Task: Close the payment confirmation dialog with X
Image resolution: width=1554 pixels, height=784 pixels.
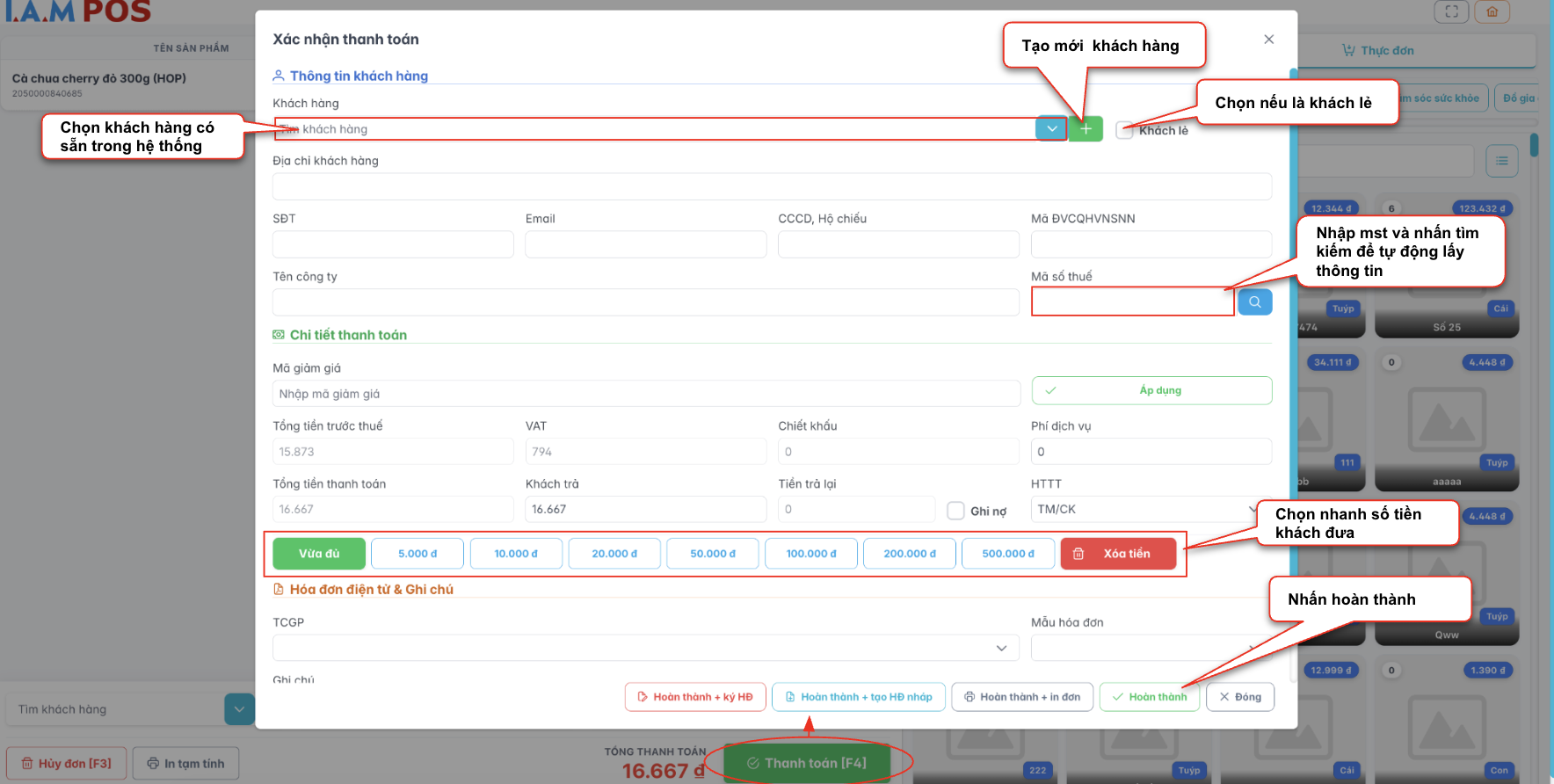Action: tap(1268, 40)
